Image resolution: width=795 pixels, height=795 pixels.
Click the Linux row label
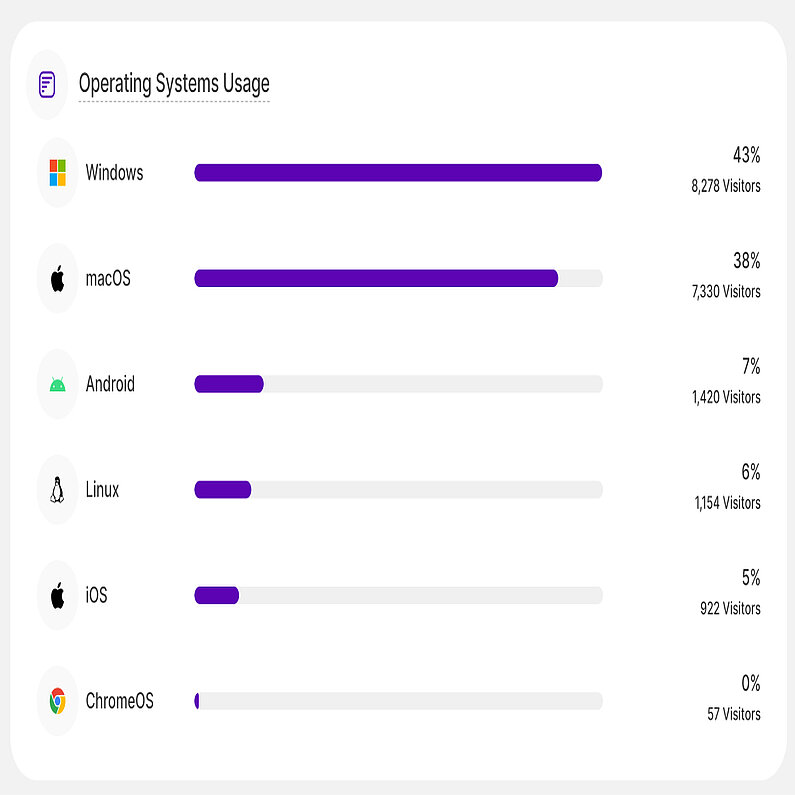pyautogui.click(x=102, y=490)
